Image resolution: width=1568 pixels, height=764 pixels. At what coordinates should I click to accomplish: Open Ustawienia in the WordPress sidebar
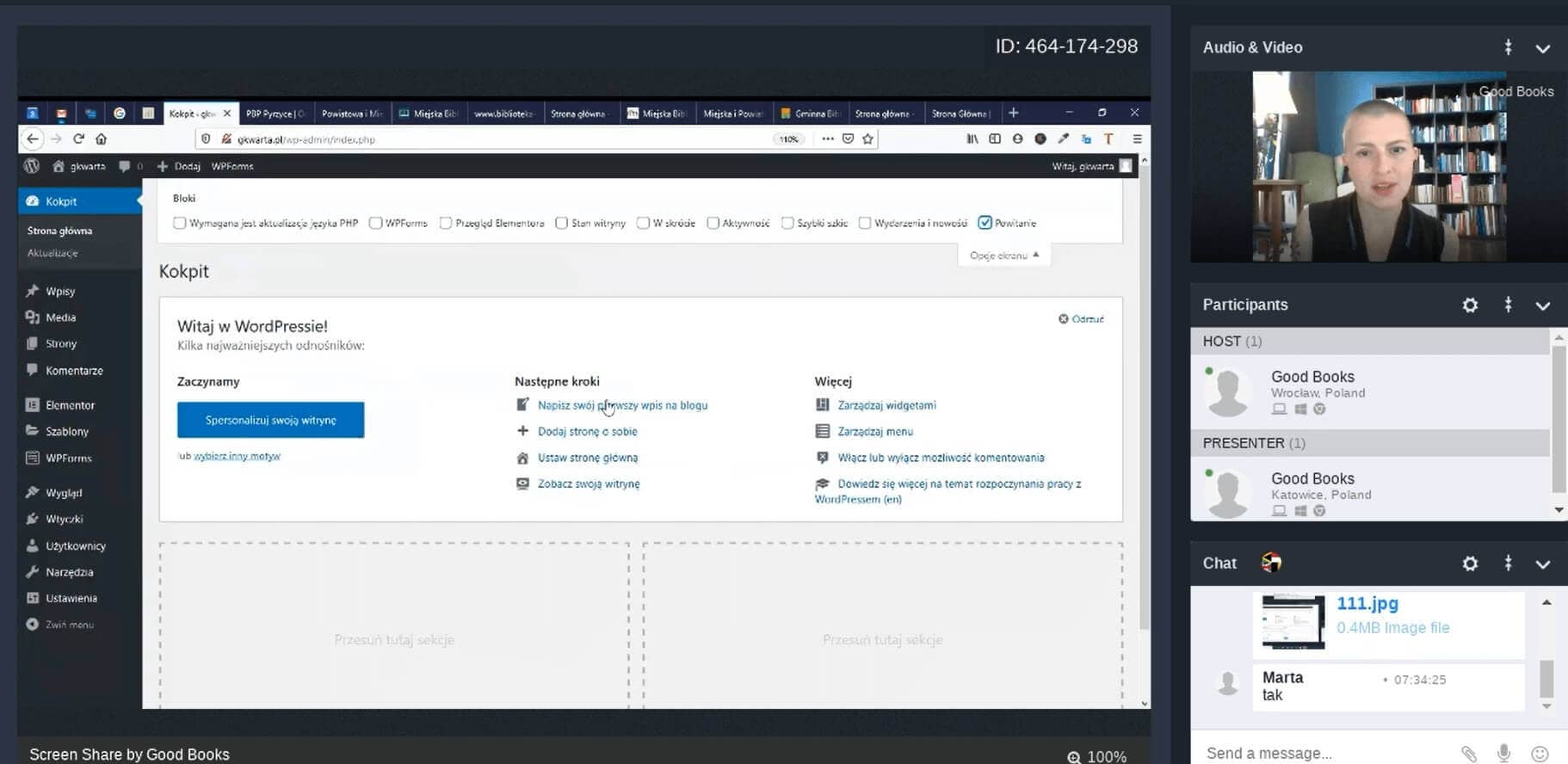pyautogui.click(x=71, y=598)
